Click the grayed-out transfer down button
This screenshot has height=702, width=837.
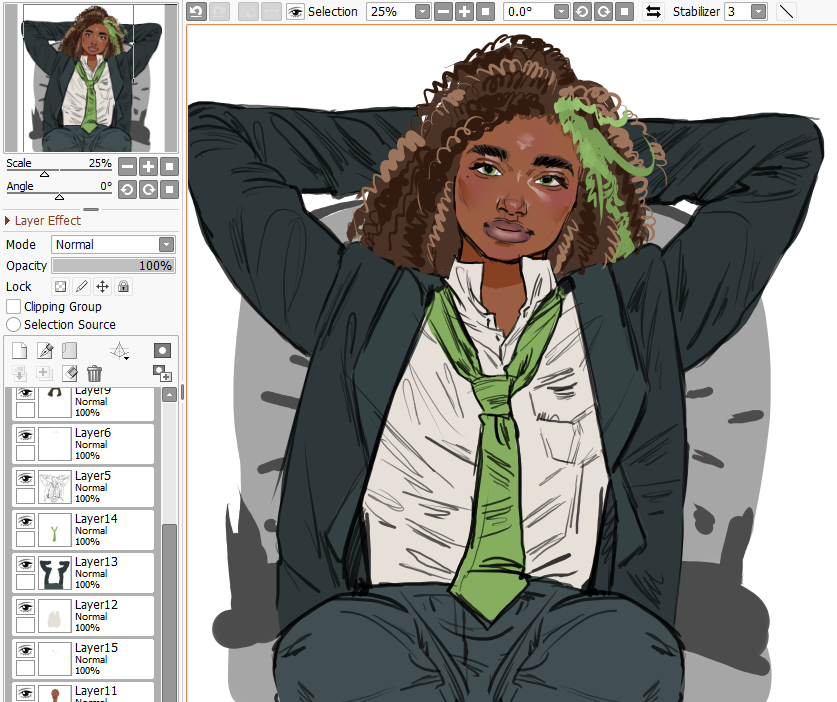[x=19, y=373]
